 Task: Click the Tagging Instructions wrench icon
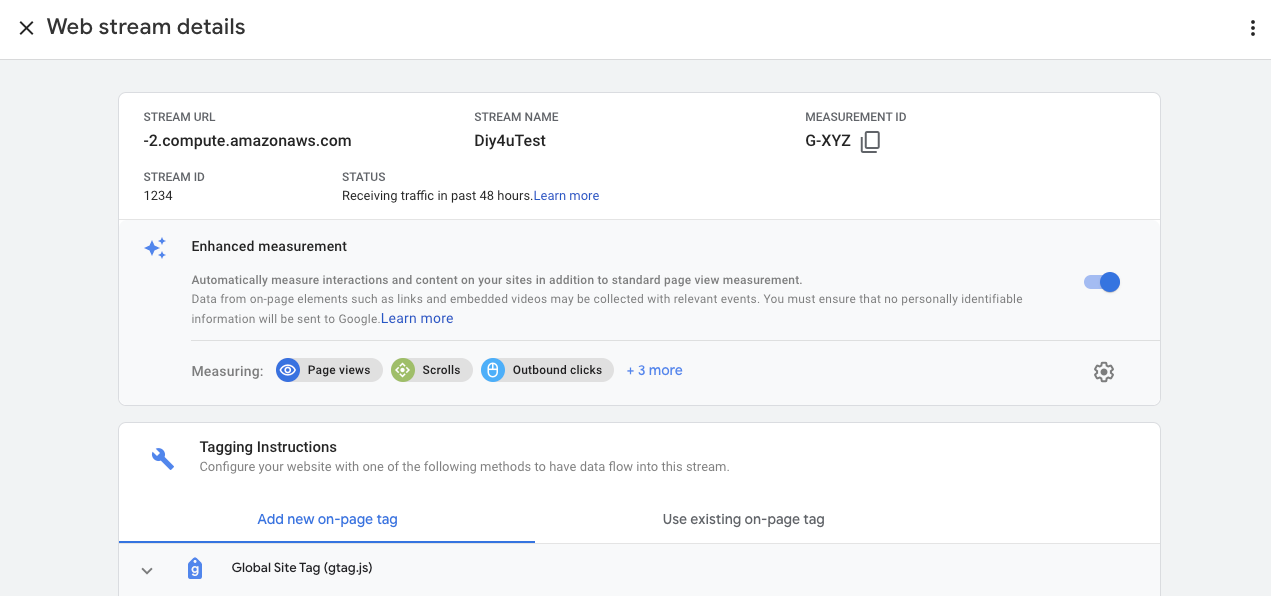pyautogui.click(x=162, y=458)
